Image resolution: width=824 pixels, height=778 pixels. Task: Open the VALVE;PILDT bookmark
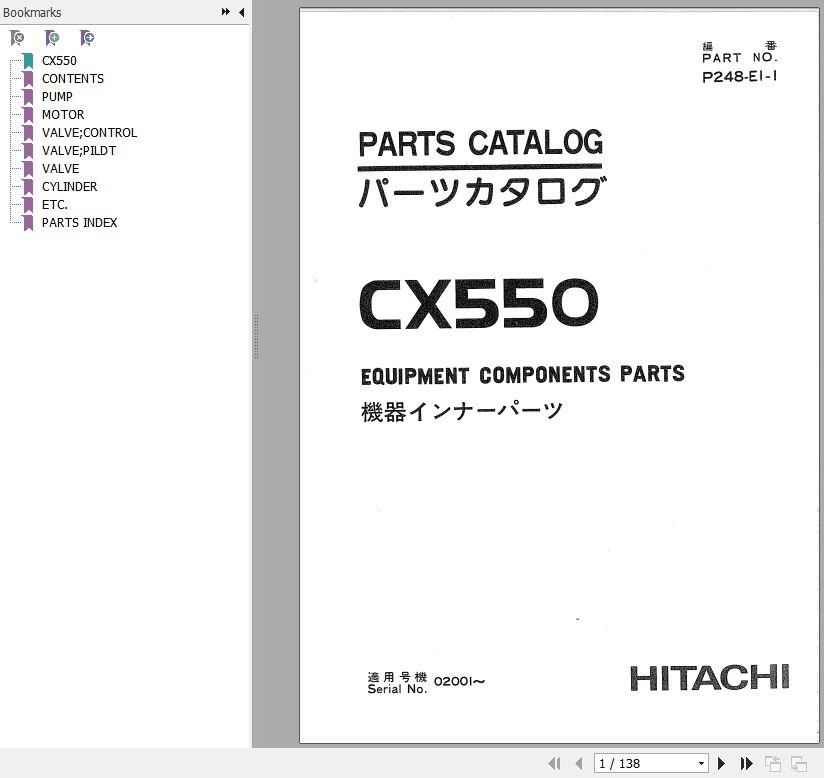pos(79,150)
